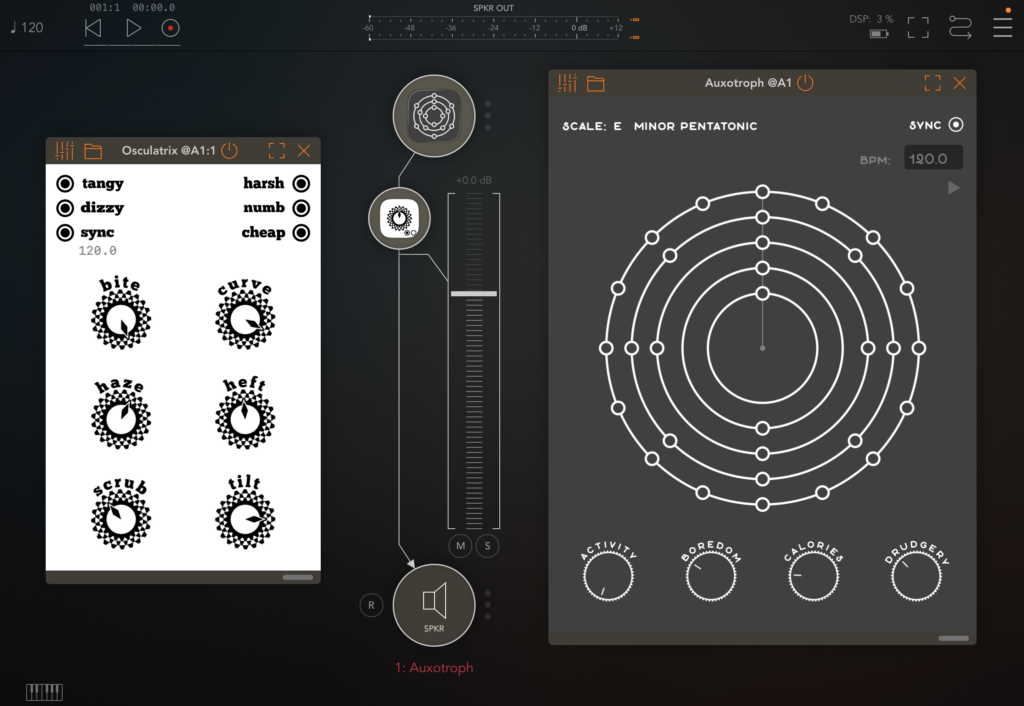1024x706 pixels.
Task: Open the 1: Auxotroph channel label
Action: tap(434, 667)
